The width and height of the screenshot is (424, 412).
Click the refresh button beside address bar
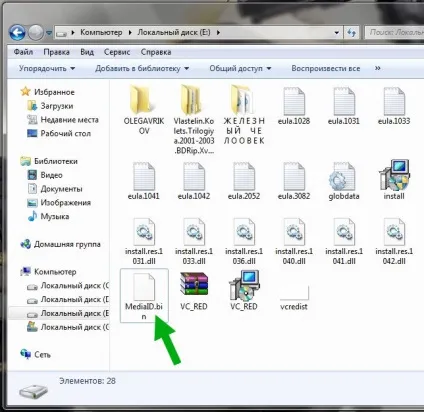tap(351, 33)
